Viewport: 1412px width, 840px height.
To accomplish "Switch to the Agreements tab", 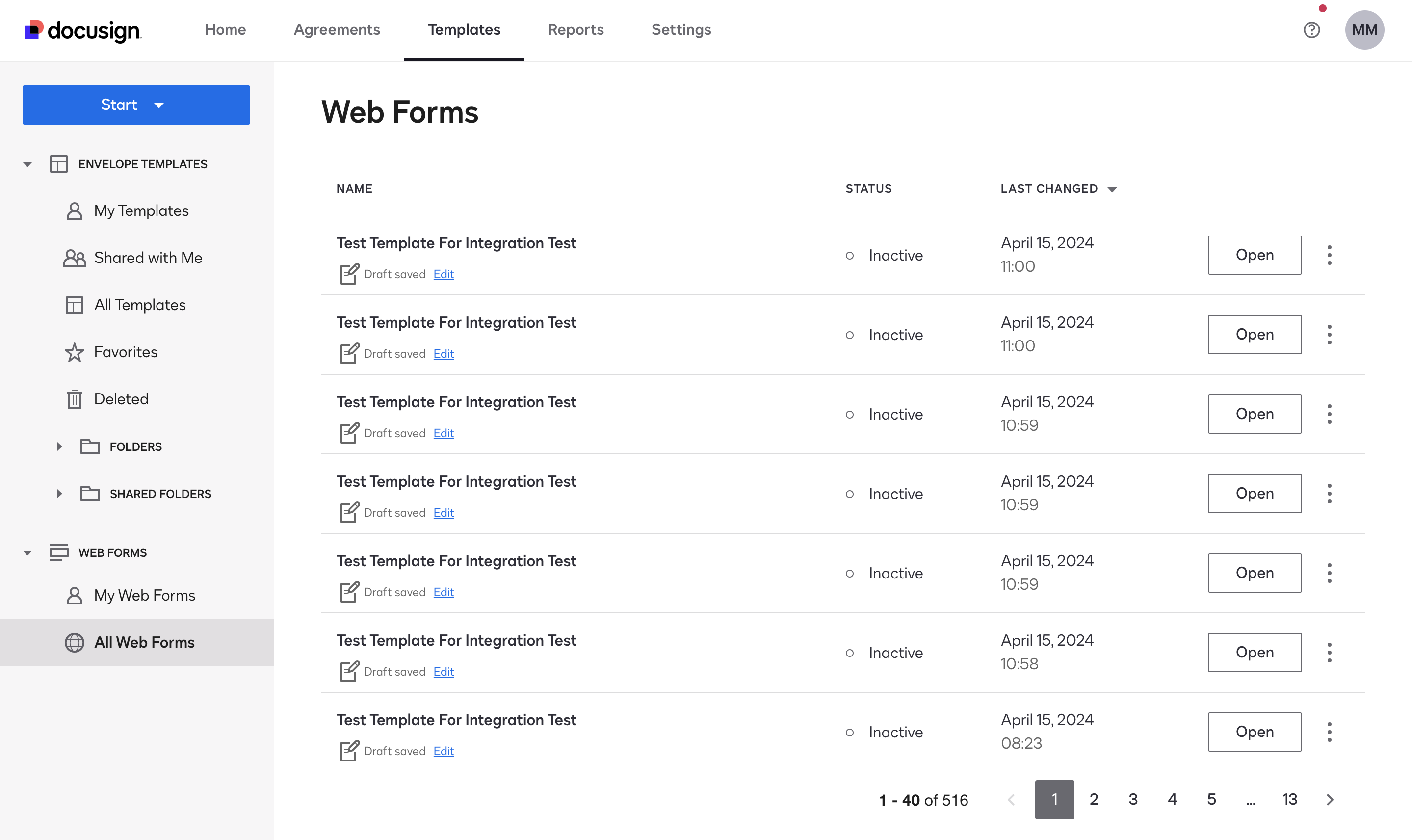I will click(x=337, y=29).
